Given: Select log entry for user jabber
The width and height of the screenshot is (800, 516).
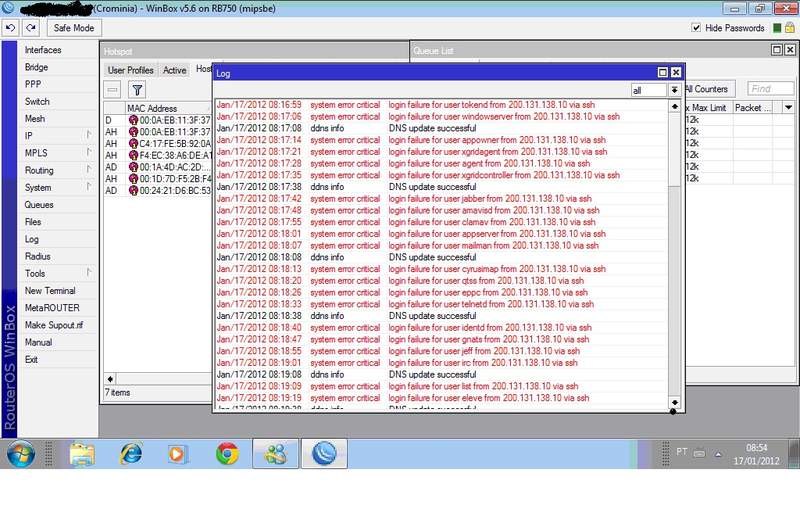Looking at the screenshot, I should click(441, 199).
